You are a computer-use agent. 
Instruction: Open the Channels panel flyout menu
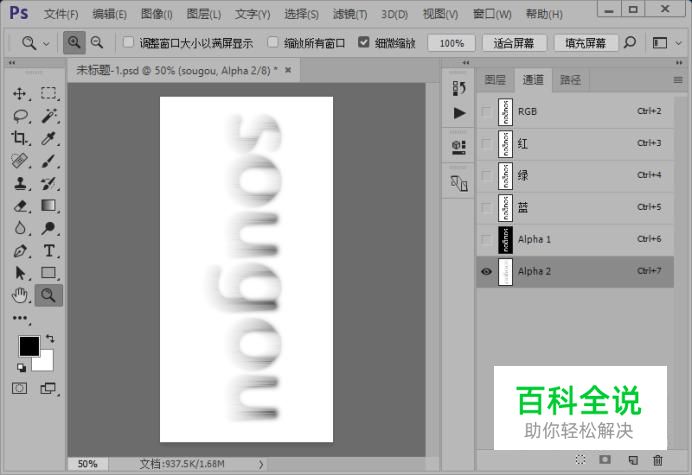coord(678,80)
